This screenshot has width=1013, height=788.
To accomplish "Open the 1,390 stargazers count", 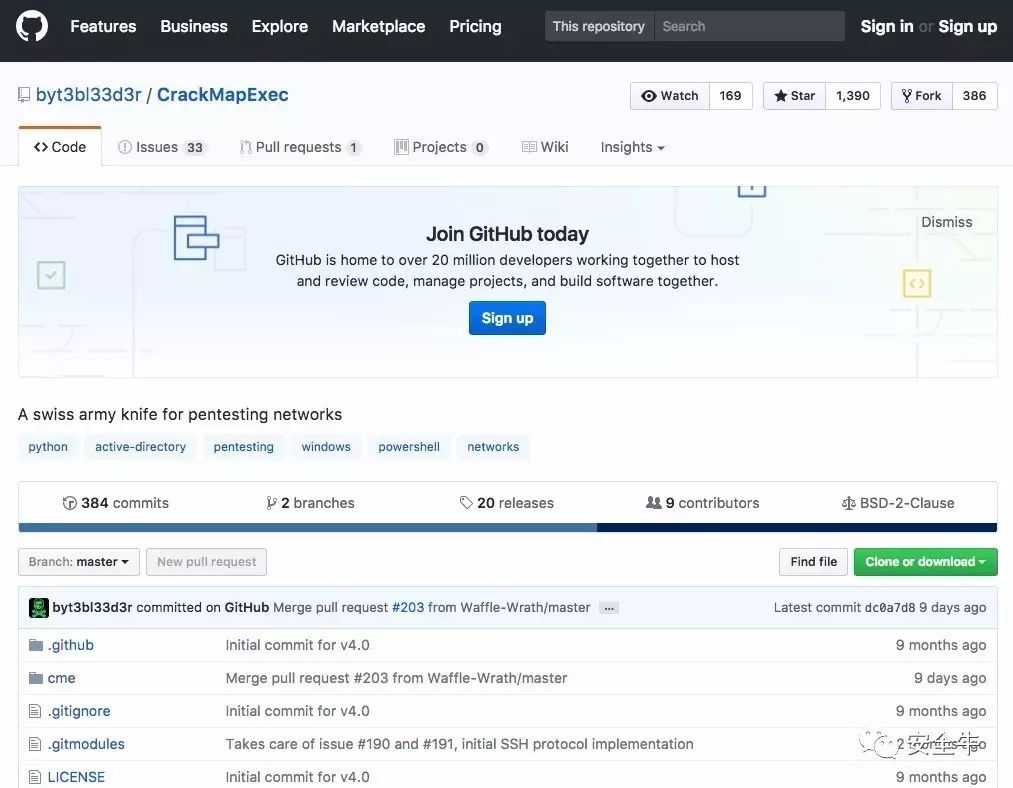I will pos(853,96).
